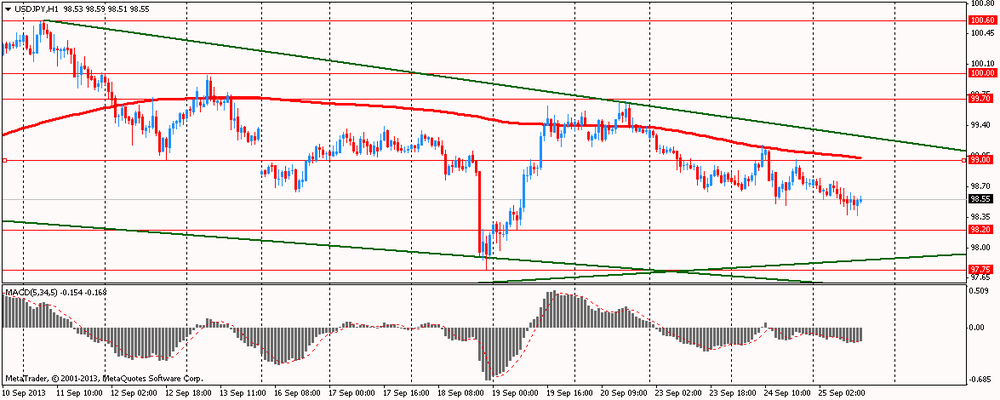Screen dimensions: 1000x400
Task: Select the 99.00 red price label
Action: click(x=980, y=161)
